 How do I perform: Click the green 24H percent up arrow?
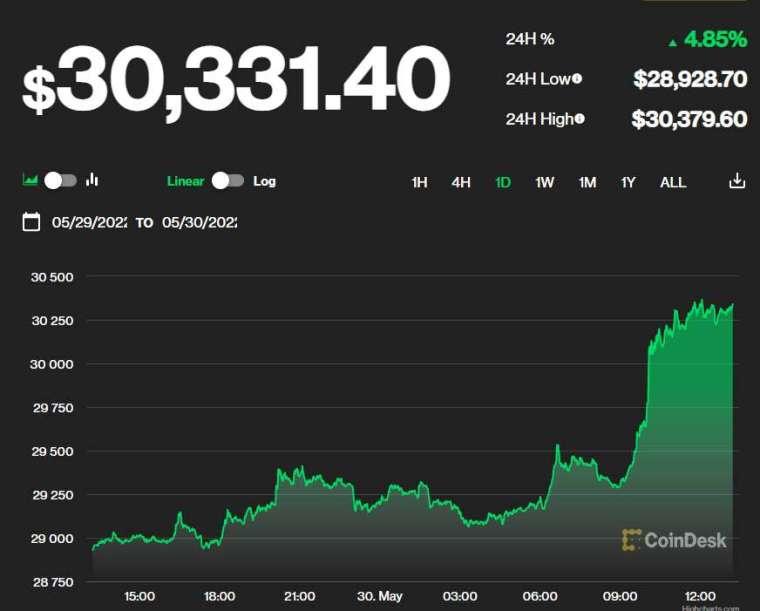tap(673, 41)
